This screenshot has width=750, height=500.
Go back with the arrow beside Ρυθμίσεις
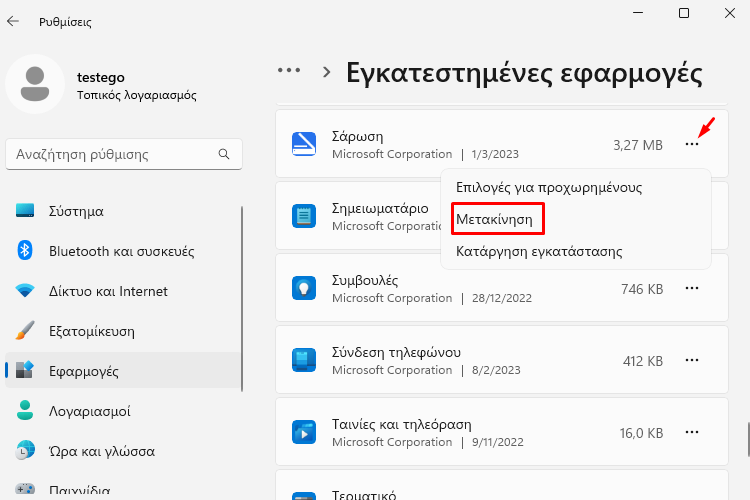click(13, 21)
